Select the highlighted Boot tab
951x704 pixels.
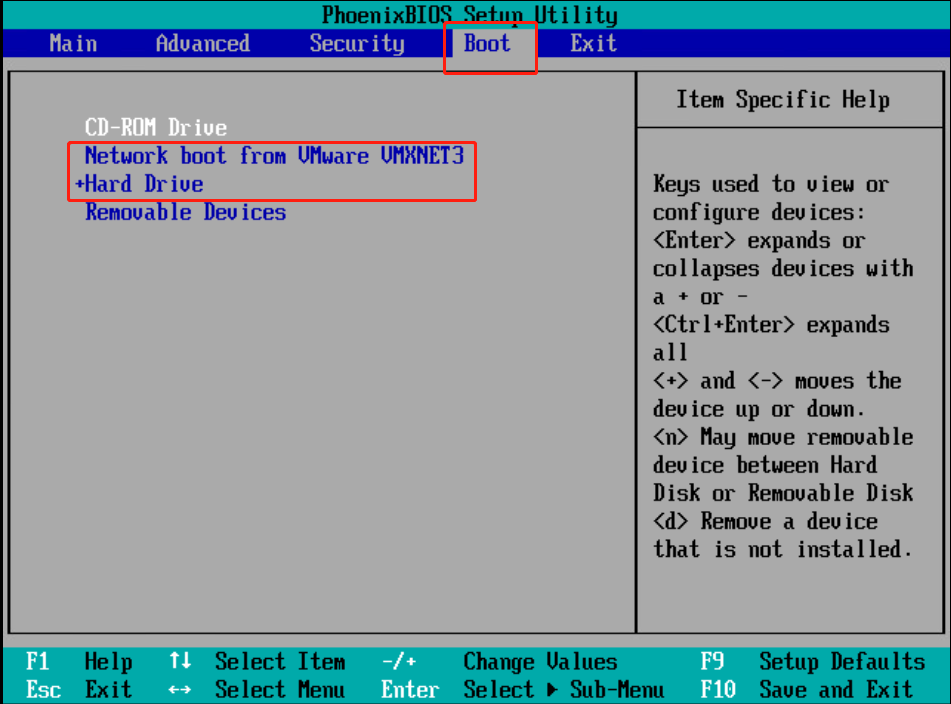487,44
